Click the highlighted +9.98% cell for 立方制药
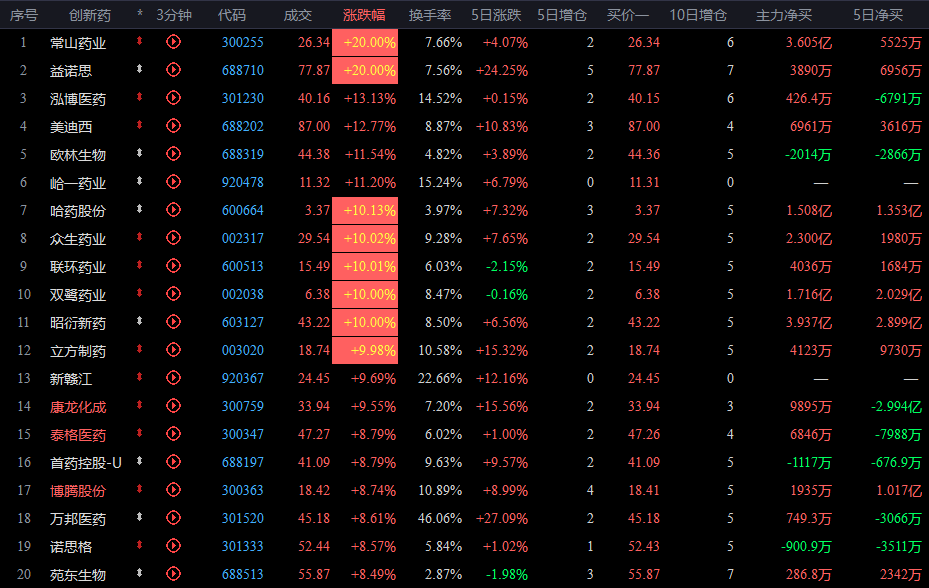Viewport: 929px width, 588px height. tap(365, 350)
